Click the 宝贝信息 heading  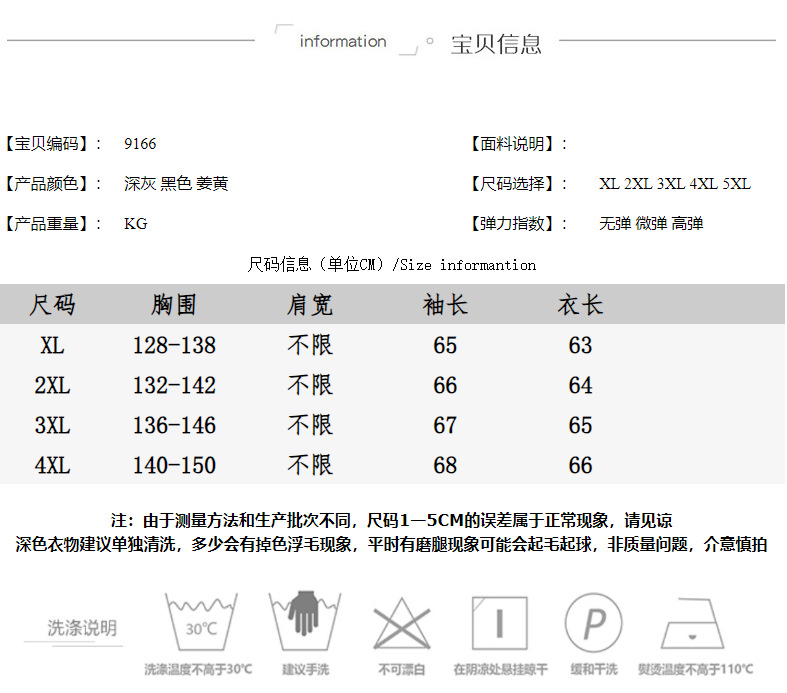(x=496, y=44)
